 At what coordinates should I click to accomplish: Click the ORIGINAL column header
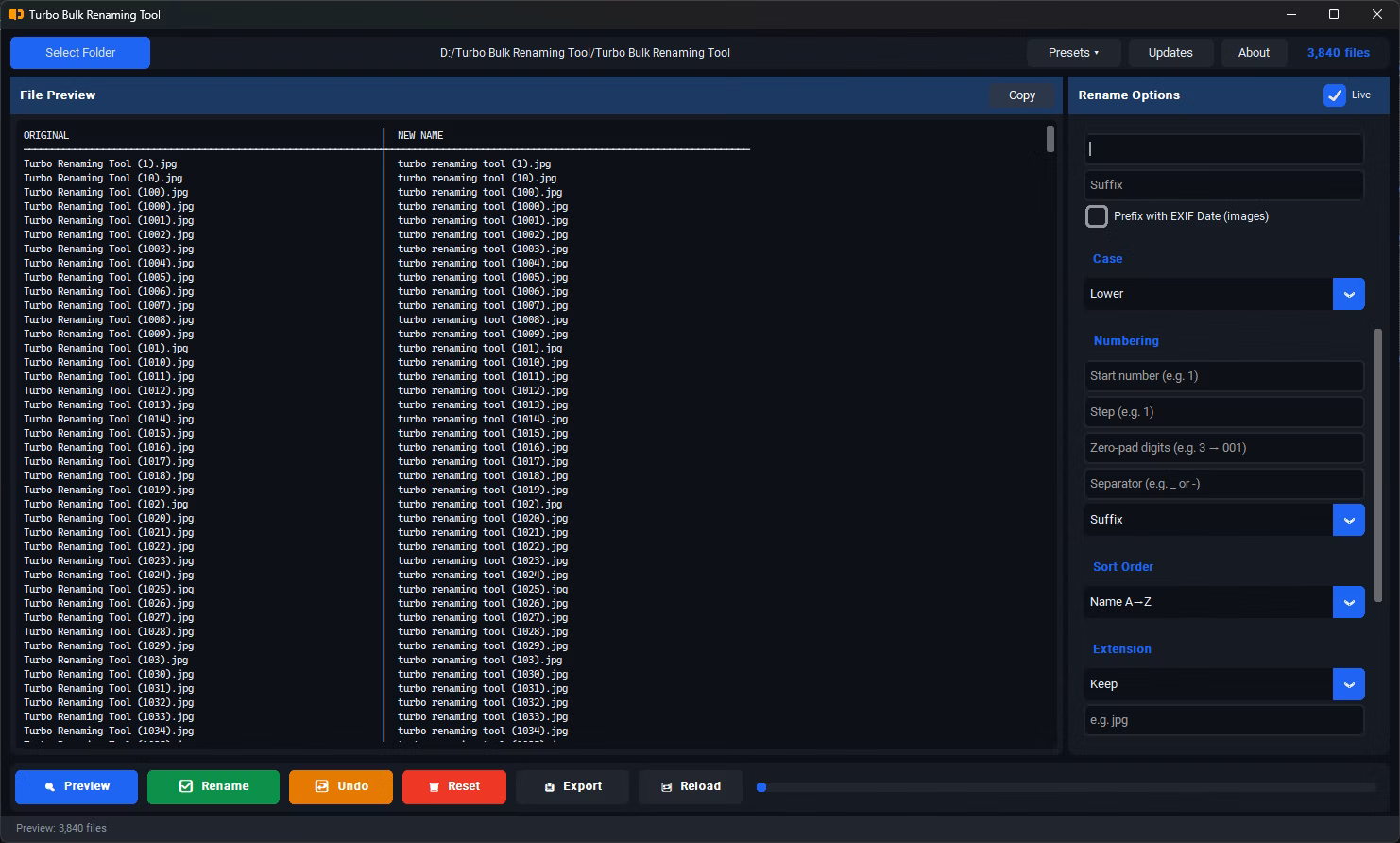click(x=46, y=135)
